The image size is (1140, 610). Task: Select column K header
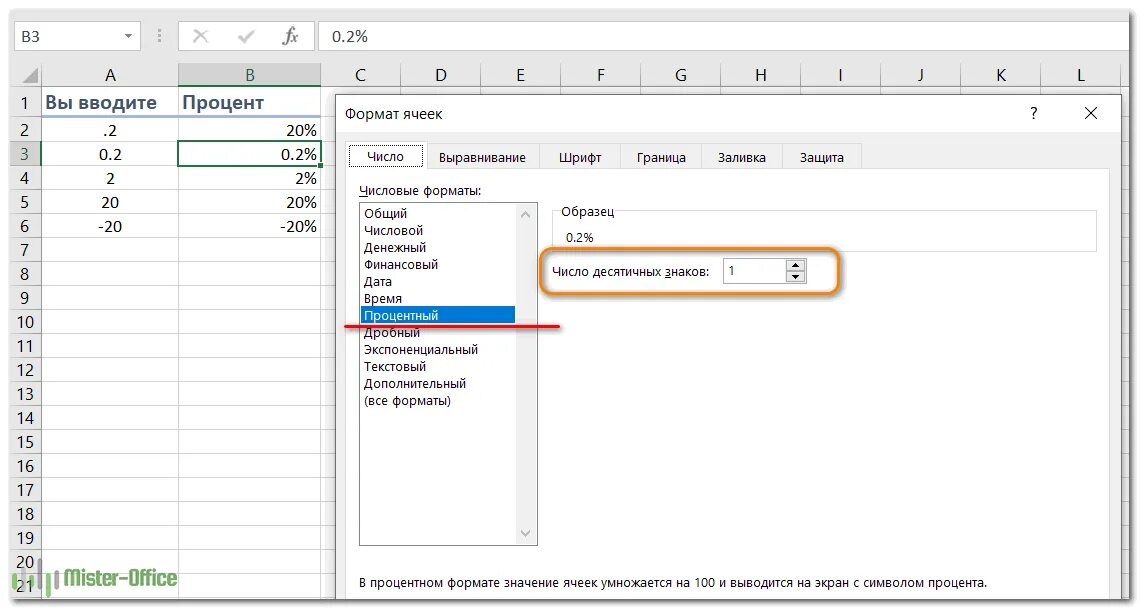(x=1000, y=75)
